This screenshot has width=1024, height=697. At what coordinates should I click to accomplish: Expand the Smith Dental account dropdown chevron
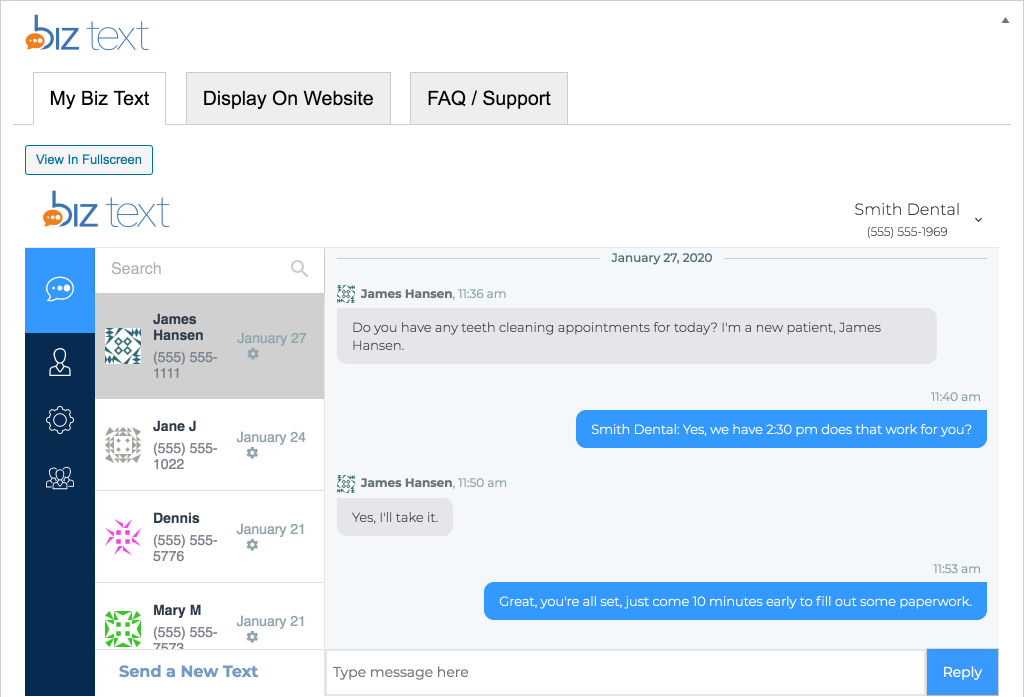pyautogui.click(x=978, y=220)
